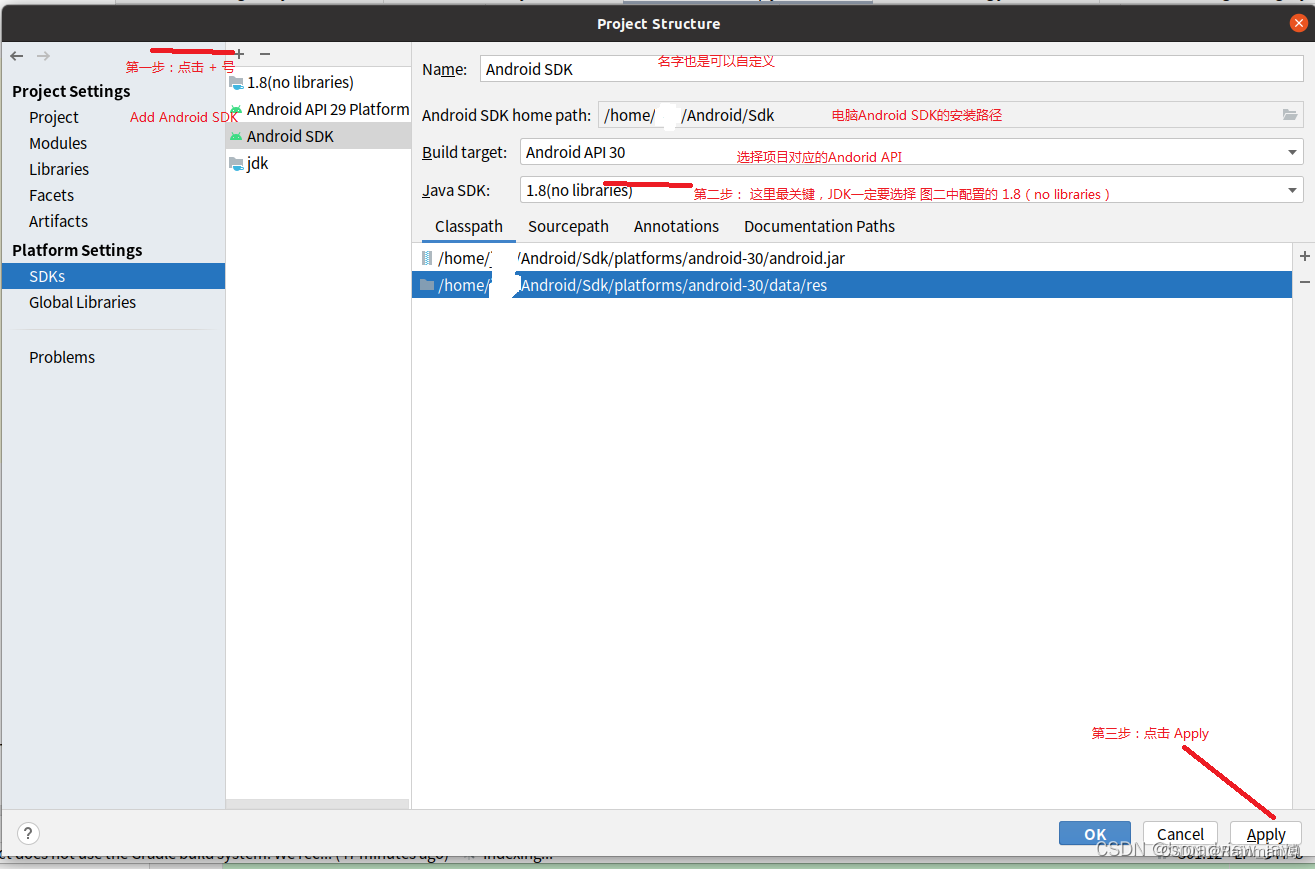Screen dimensions: 1315x869
Task: Click the Cancel button
Action: (1180, 834)
